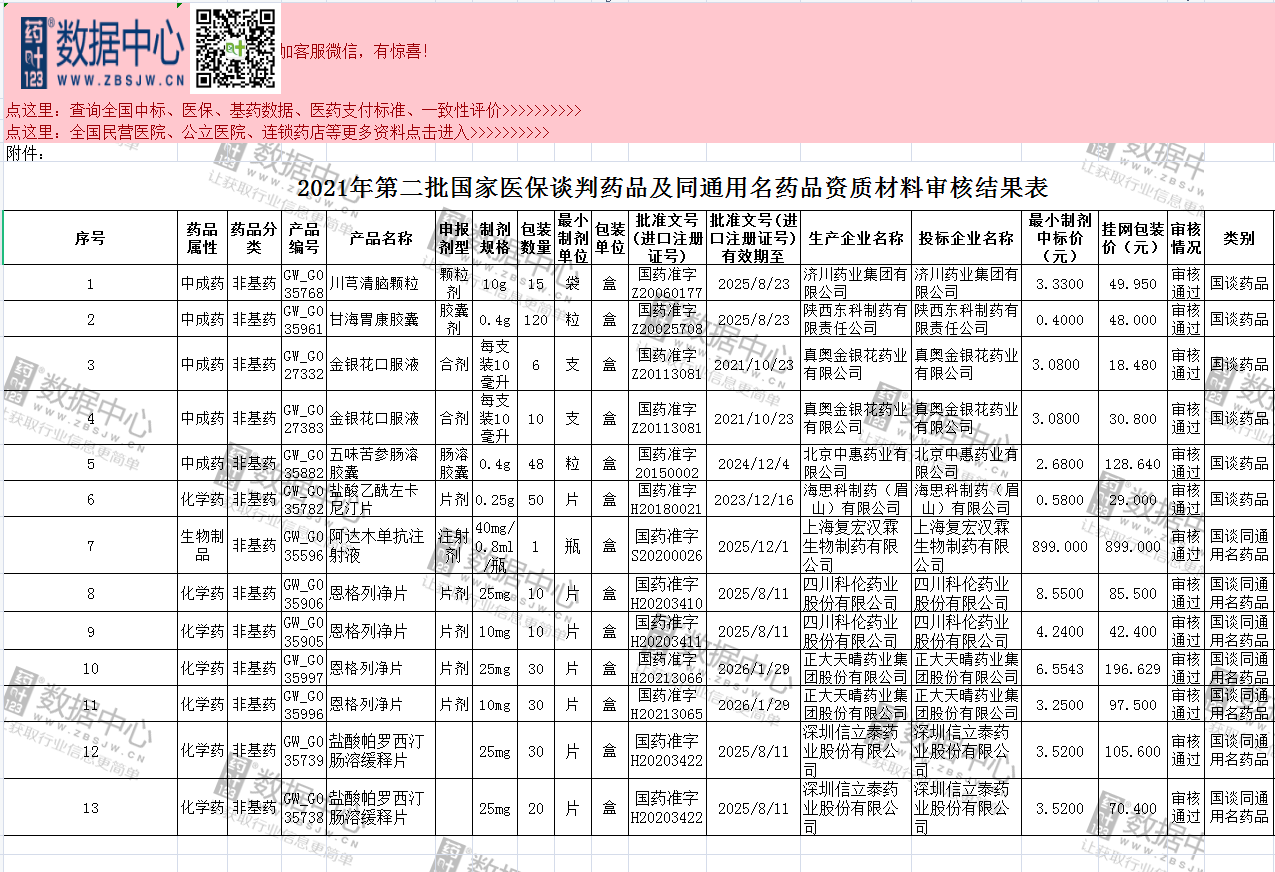This screenshot has width=1275, height=872.
Task: Click the 国谈药品 category cell for 川芎清脑颗粒
Action: tap(1240, 283)
